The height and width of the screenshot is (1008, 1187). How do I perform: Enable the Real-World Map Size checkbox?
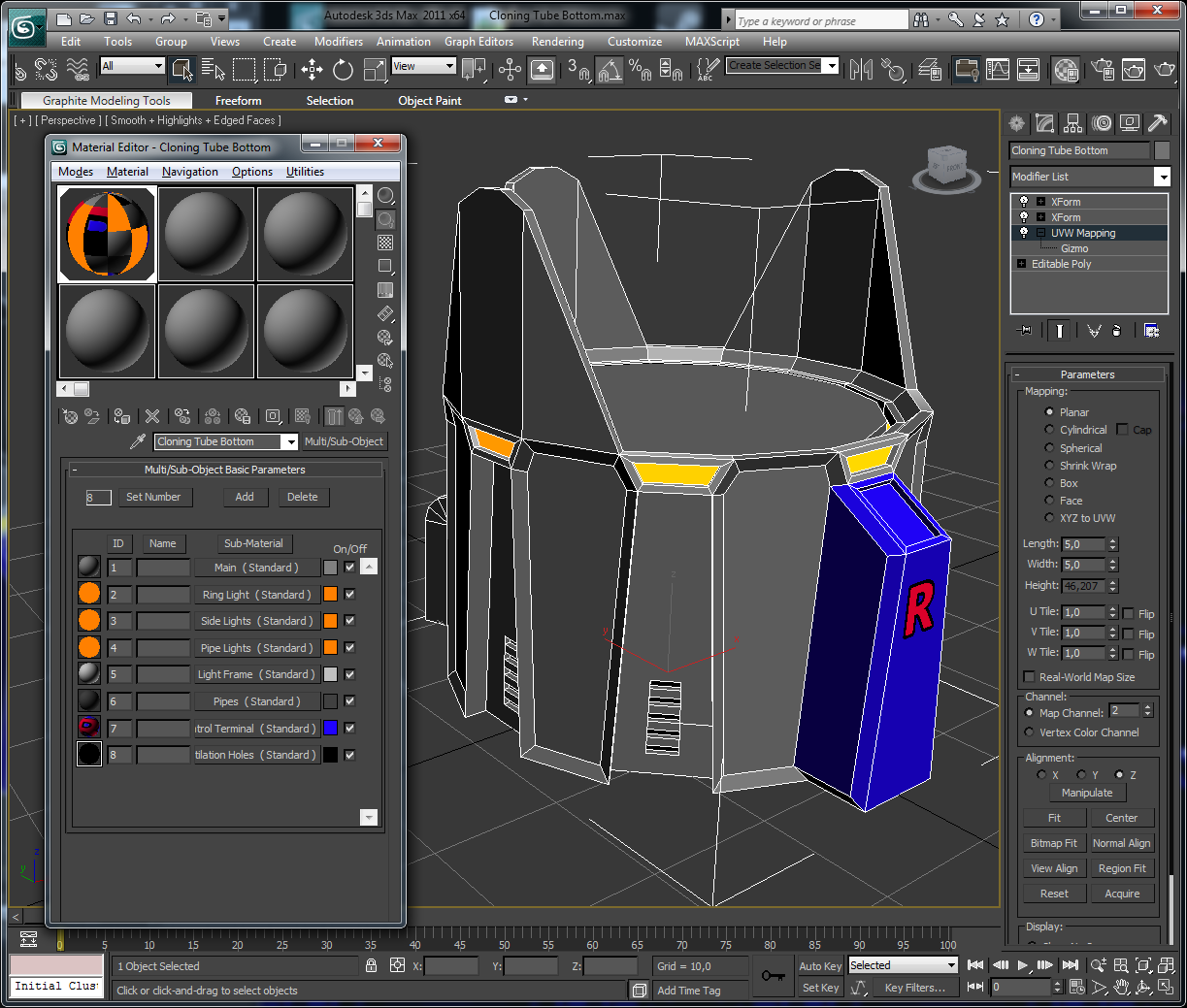(1029, 677)
